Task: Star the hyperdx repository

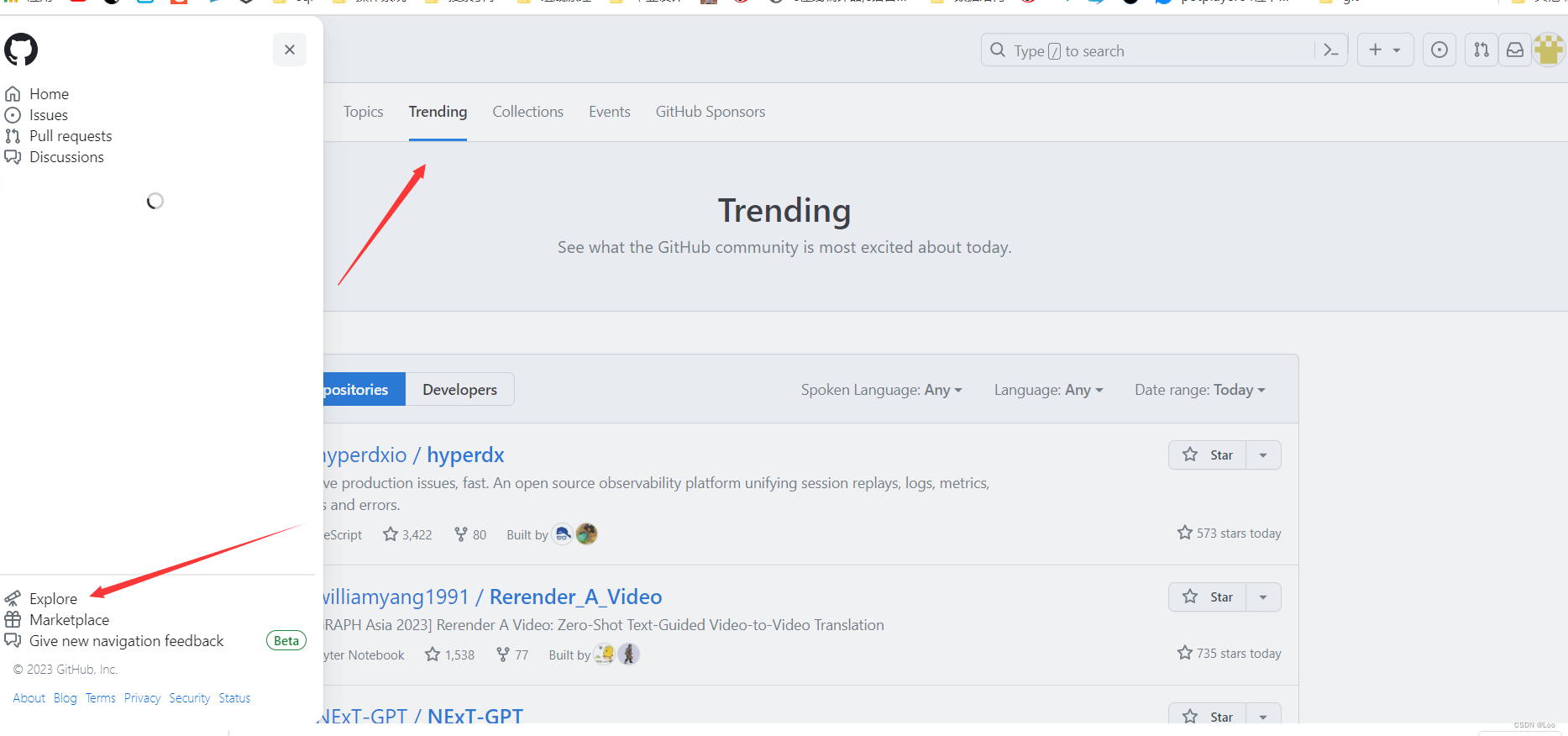Action: pos(1208,455)
